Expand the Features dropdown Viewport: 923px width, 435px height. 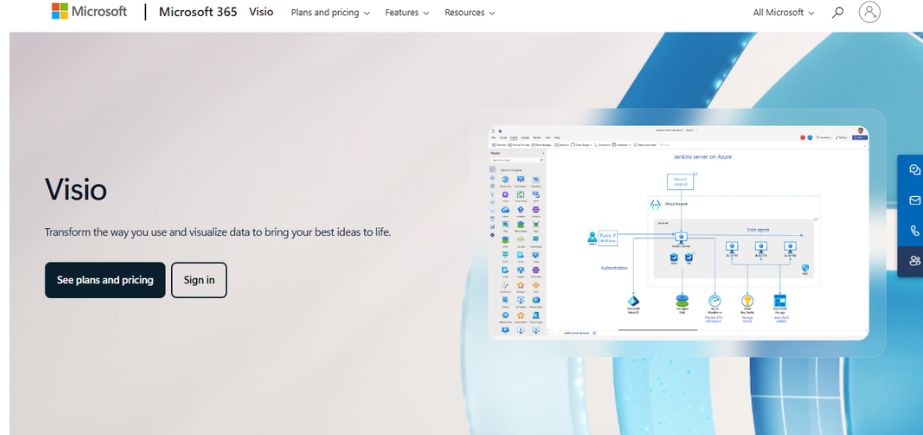point(407,12)
